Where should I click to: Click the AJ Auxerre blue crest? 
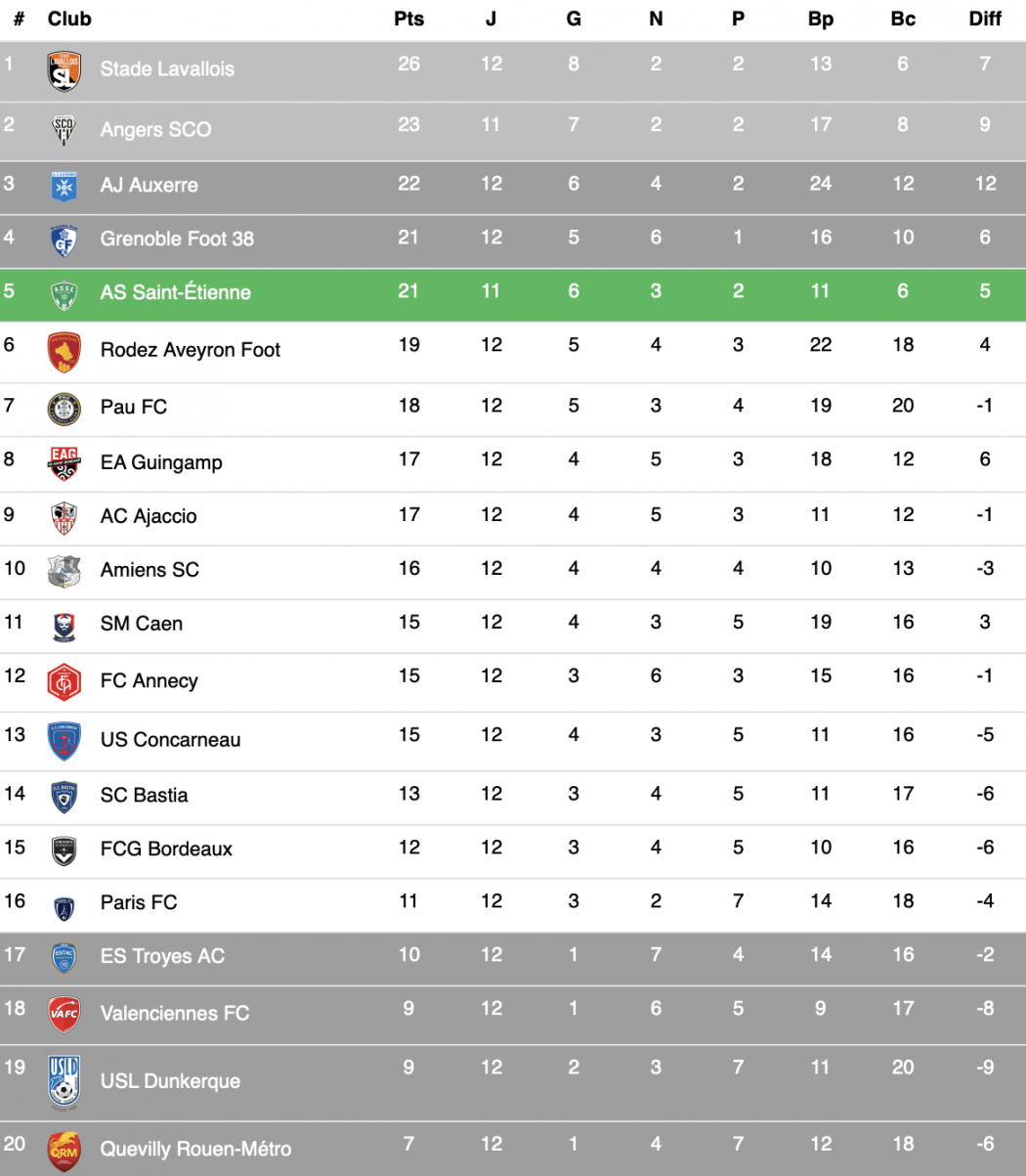point(64,186)
